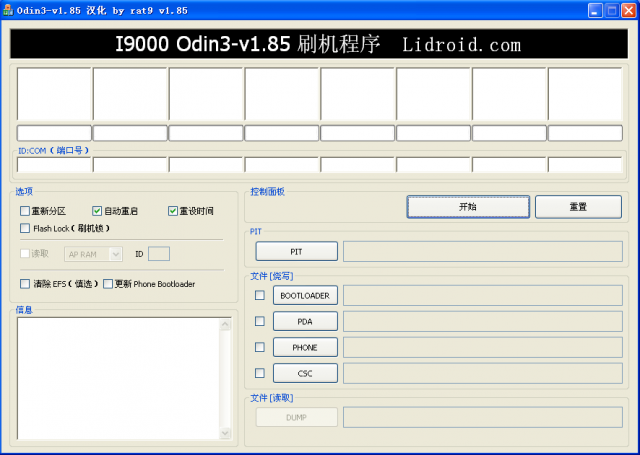The width and height of the screenshot is (640, 455).
Task: Click the disabled DUMP button
Action: [297, 417]
